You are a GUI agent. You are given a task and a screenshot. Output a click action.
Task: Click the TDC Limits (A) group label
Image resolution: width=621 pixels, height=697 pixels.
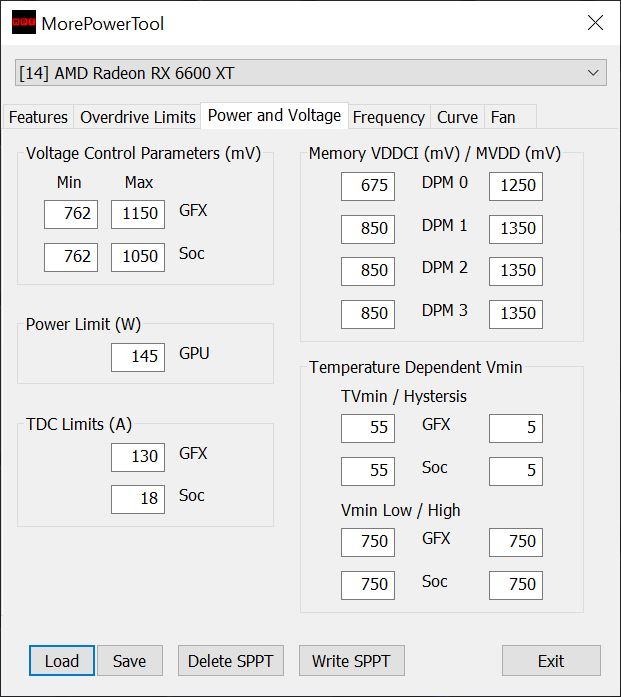pos(79,425)
